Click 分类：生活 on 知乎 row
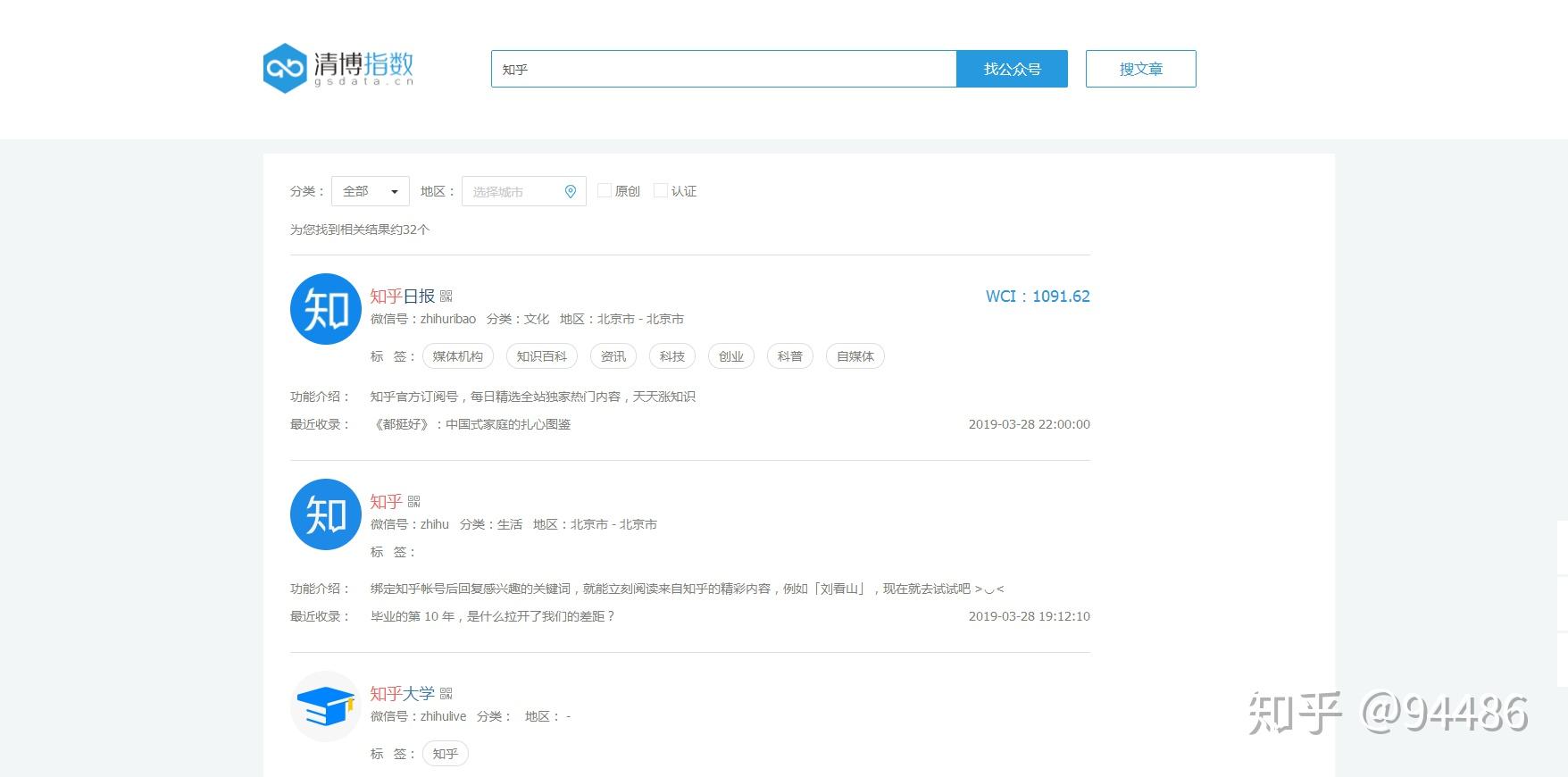Viewport: 1568px width, 777px height. click(x=491, y=524)
